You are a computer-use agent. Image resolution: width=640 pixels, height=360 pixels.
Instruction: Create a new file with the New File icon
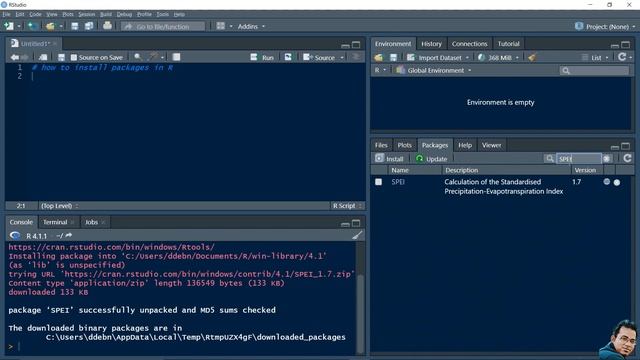[9, 26]
